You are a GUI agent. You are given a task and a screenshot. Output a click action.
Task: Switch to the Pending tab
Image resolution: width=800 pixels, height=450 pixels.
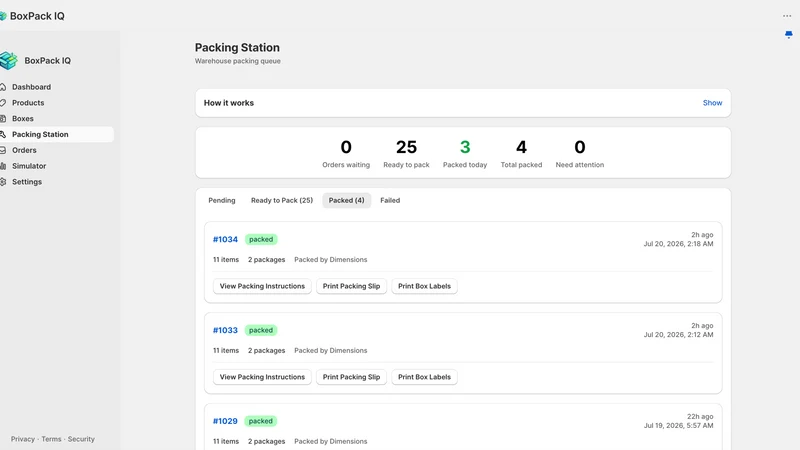tap(222, 201)
